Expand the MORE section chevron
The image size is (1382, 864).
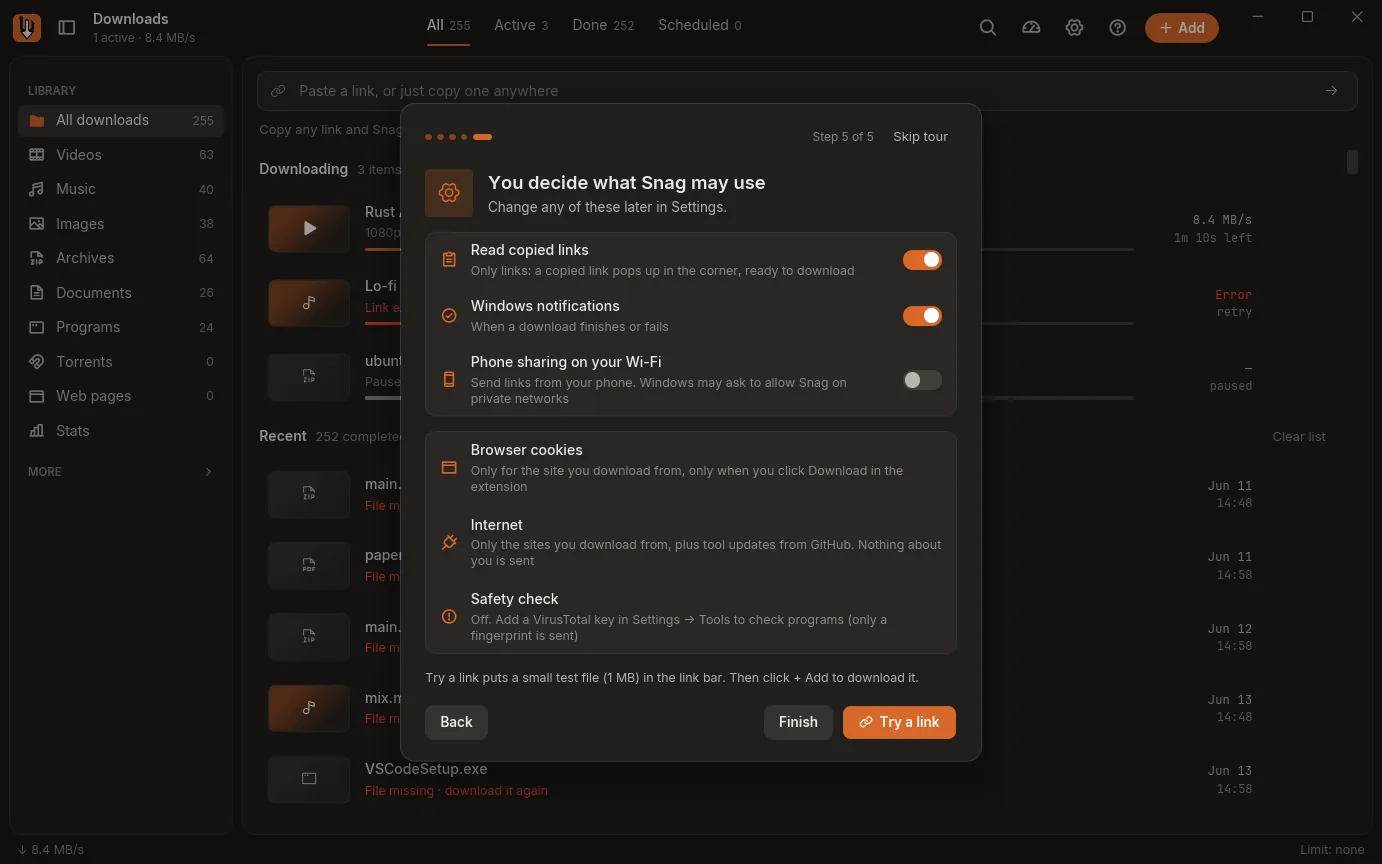tap(208, 472)
